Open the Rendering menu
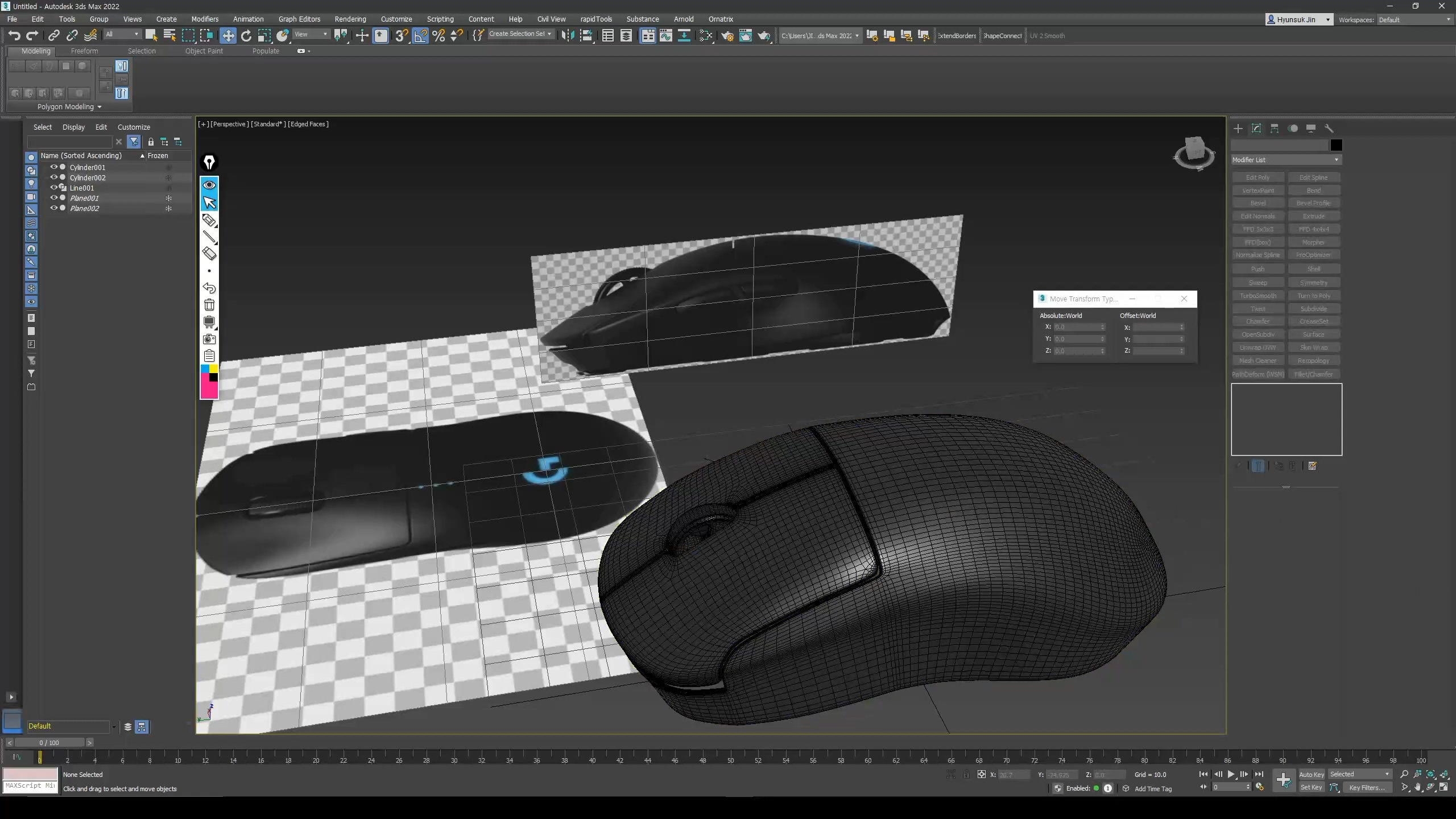 (350, 19)
